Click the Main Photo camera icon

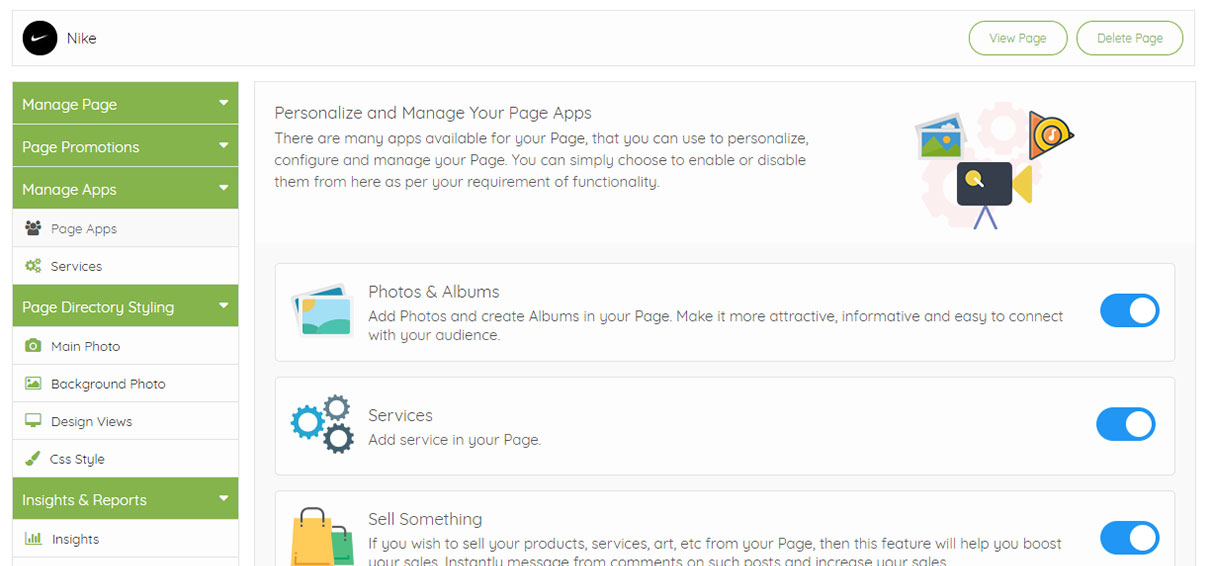[x=33, y=346]
